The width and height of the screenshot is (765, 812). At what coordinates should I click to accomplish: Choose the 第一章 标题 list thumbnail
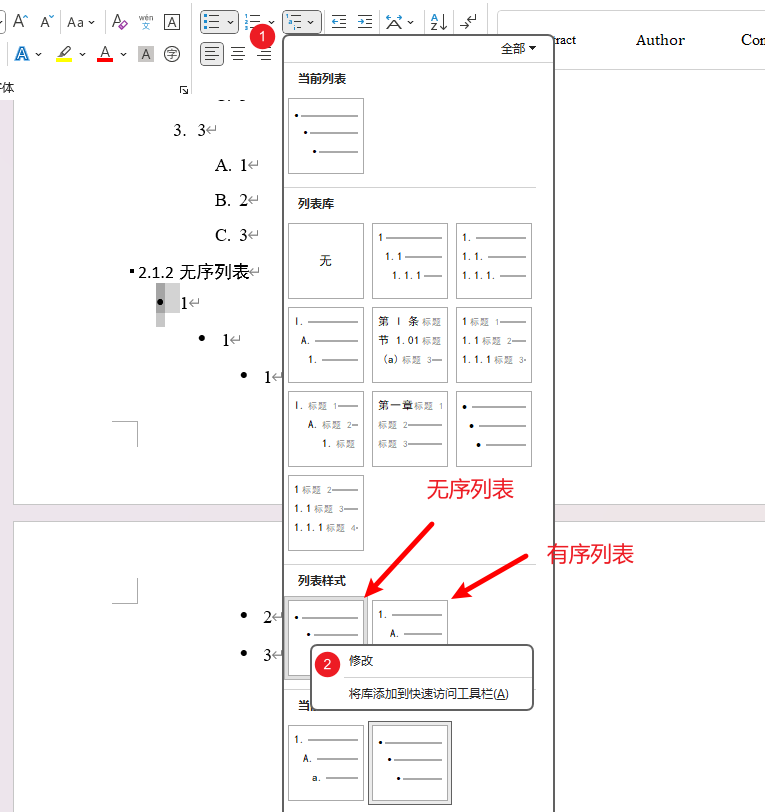point(410,429)
